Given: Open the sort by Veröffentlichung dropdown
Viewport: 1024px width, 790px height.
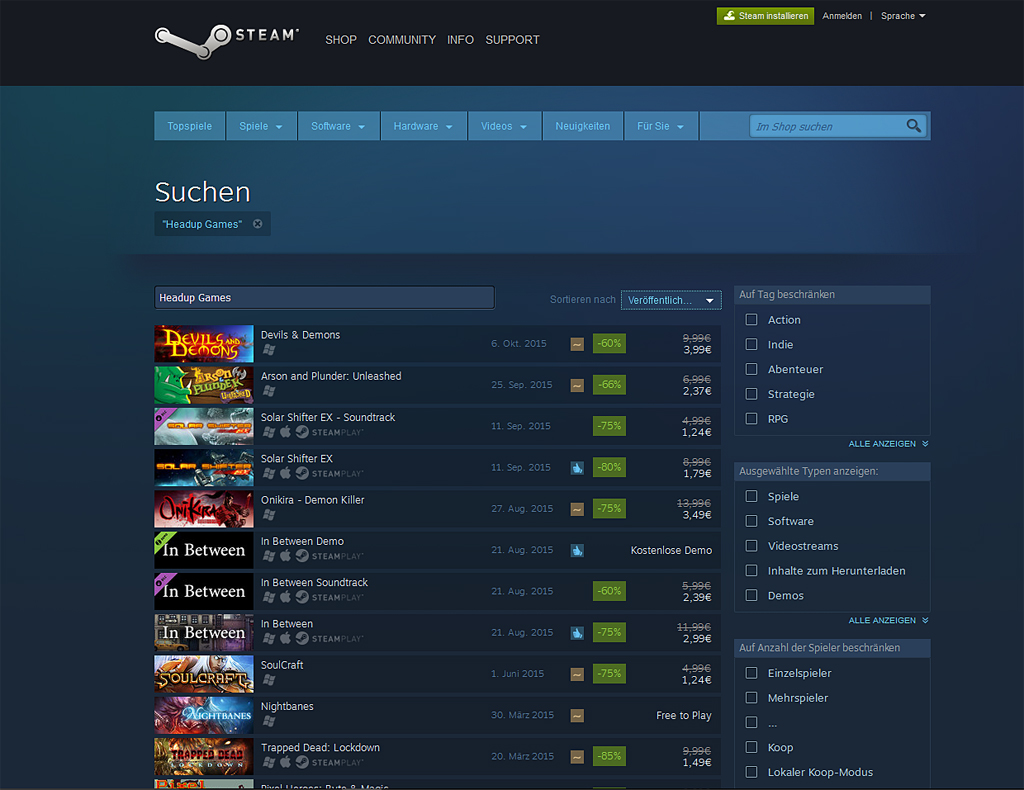Looking at the screenshot, I should point(670,300).
